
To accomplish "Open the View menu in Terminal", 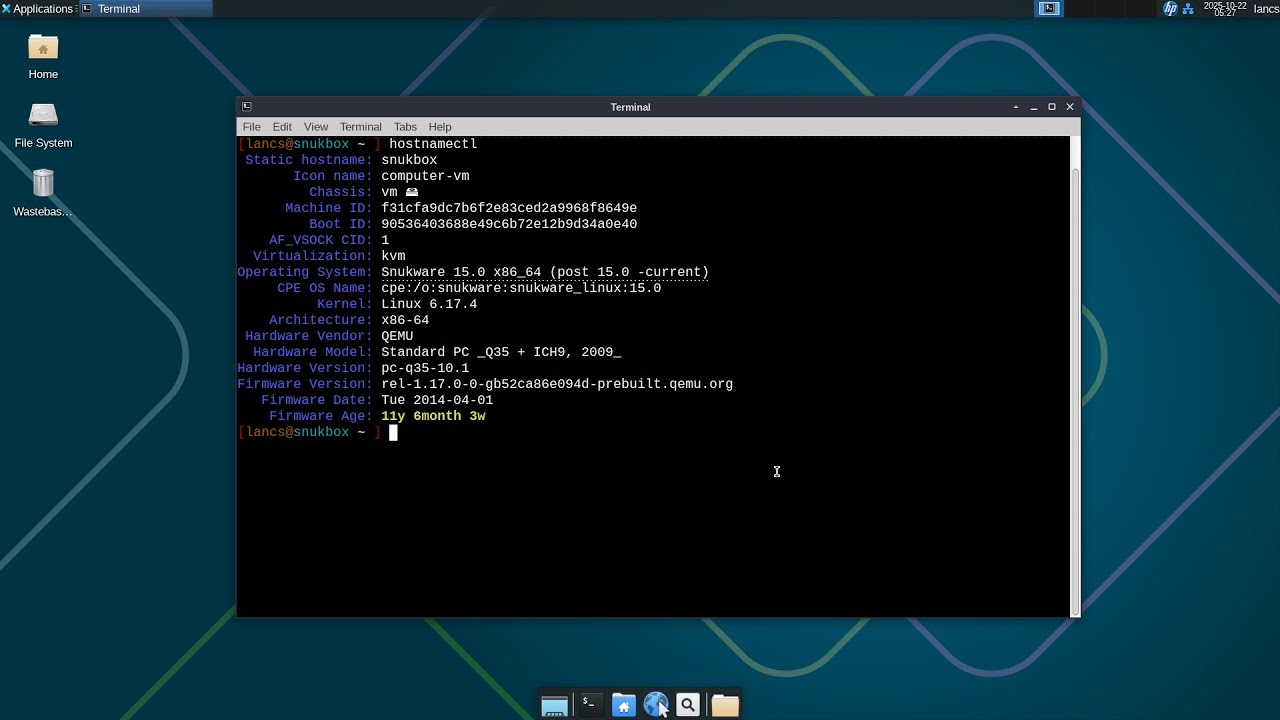I will coord(316,127).
